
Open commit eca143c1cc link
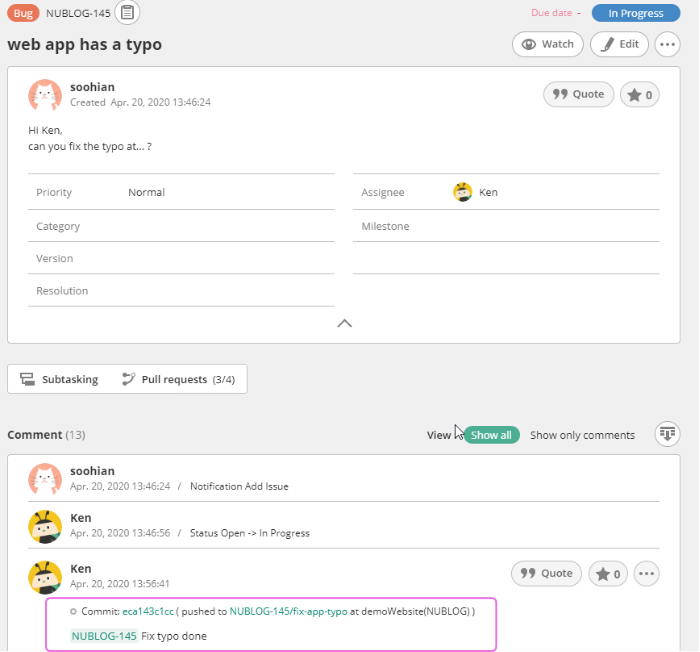tap(148, 610)
